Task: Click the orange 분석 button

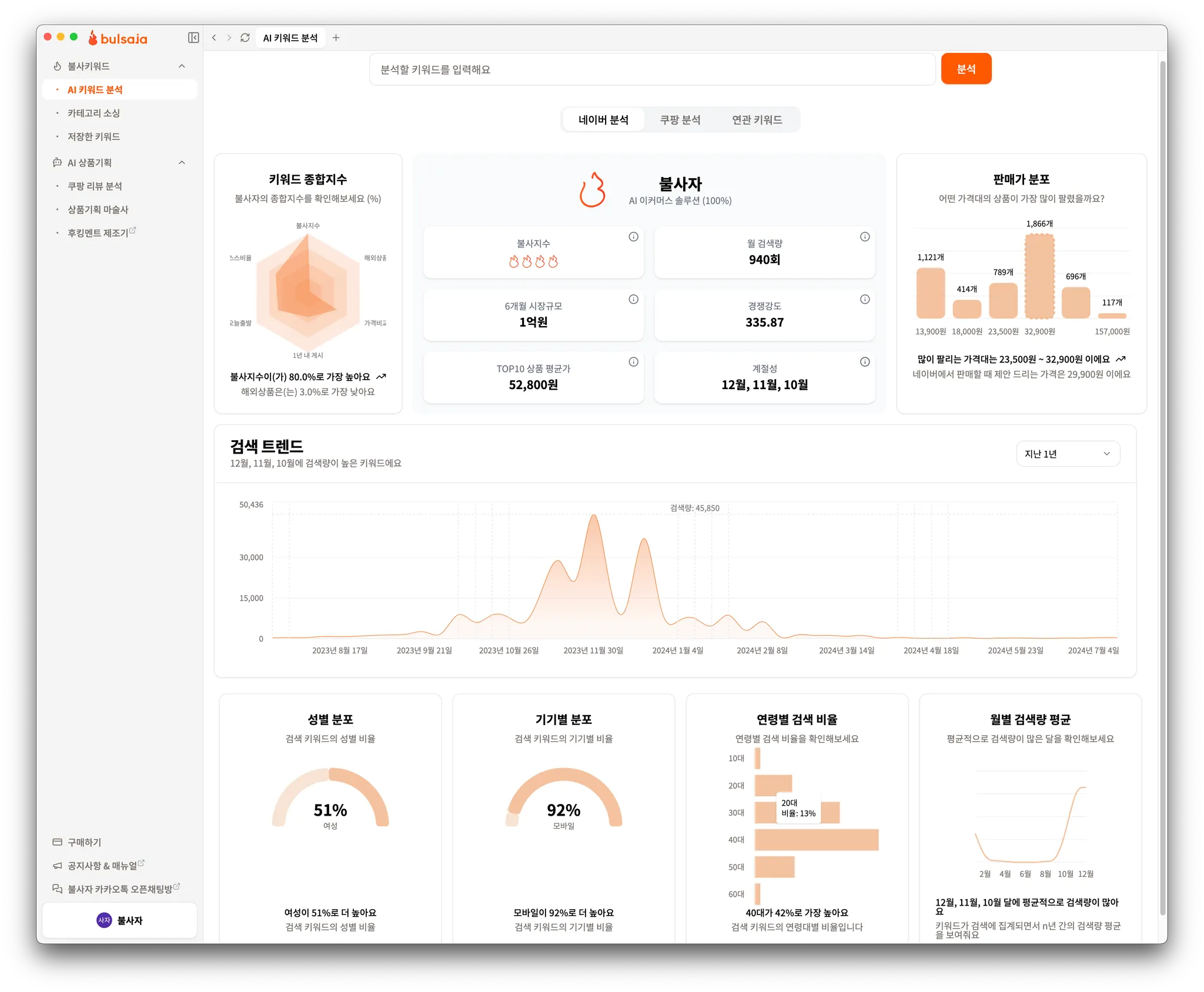Action: click(x=966, y=69)
